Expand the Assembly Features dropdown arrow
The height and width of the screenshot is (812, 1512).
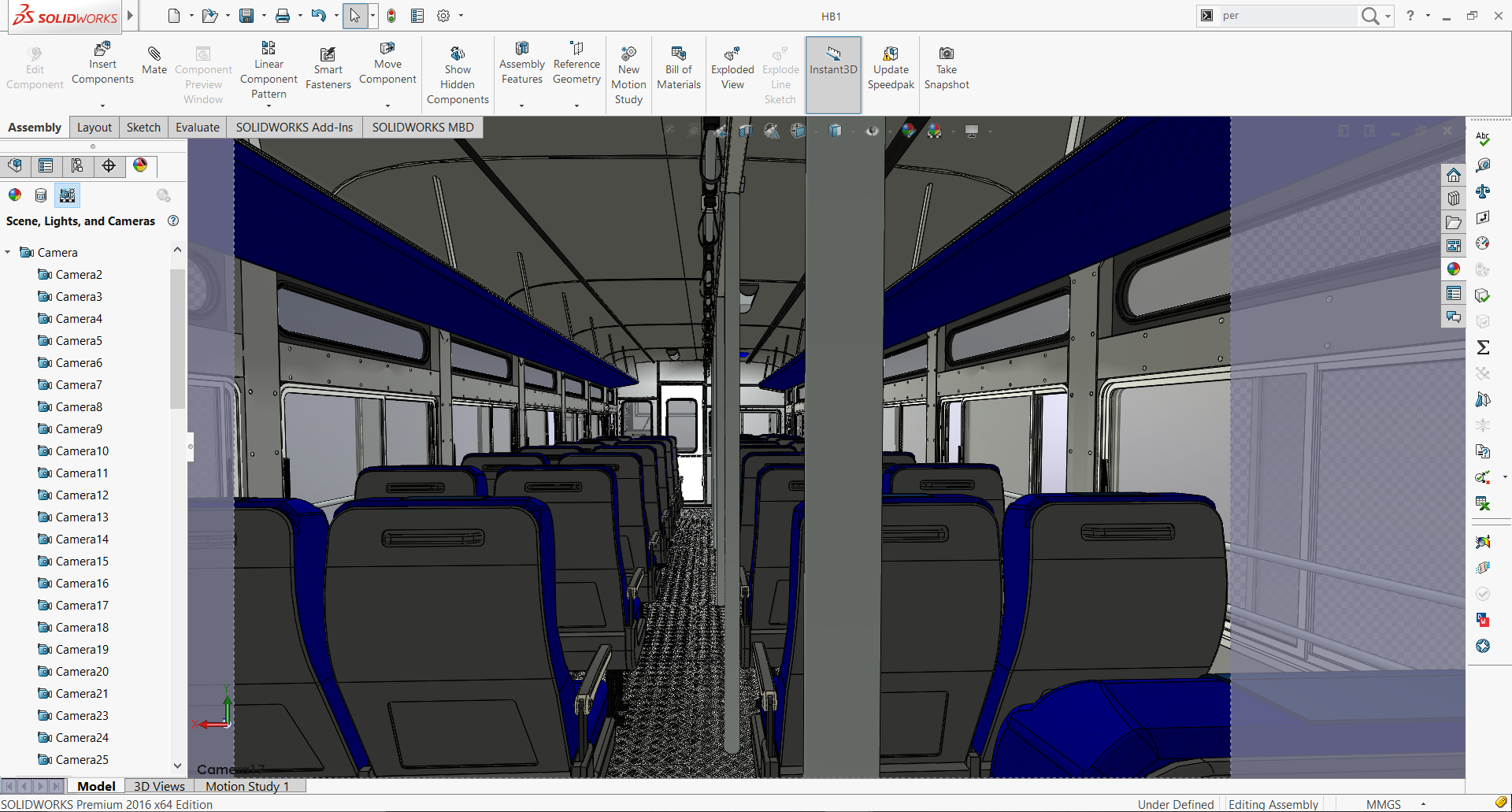pos(521,106)
